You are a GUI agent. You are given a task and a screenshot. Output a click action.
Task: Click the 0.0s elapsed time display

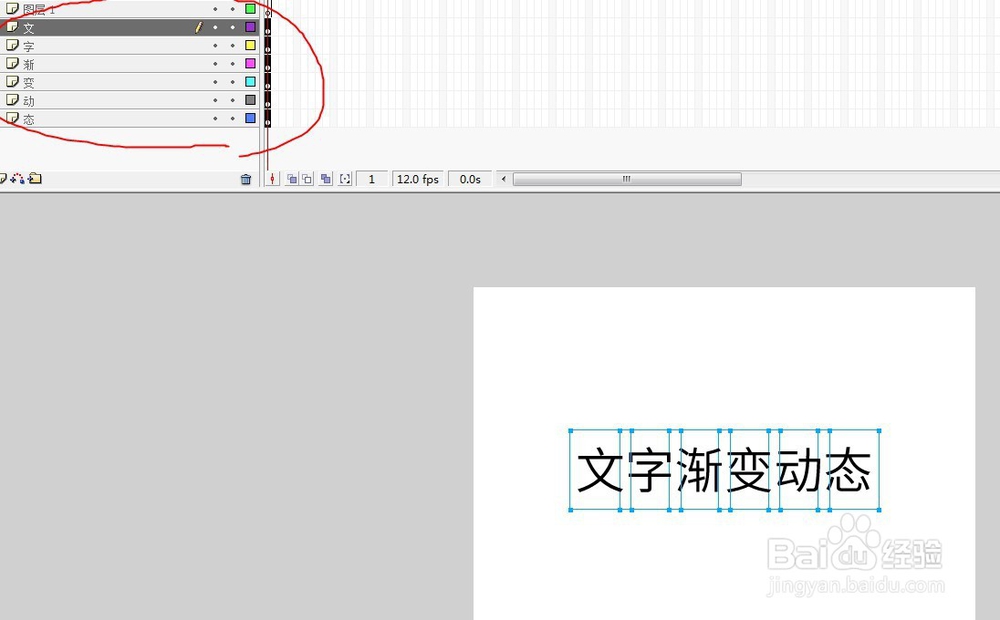tap(469, 179)
